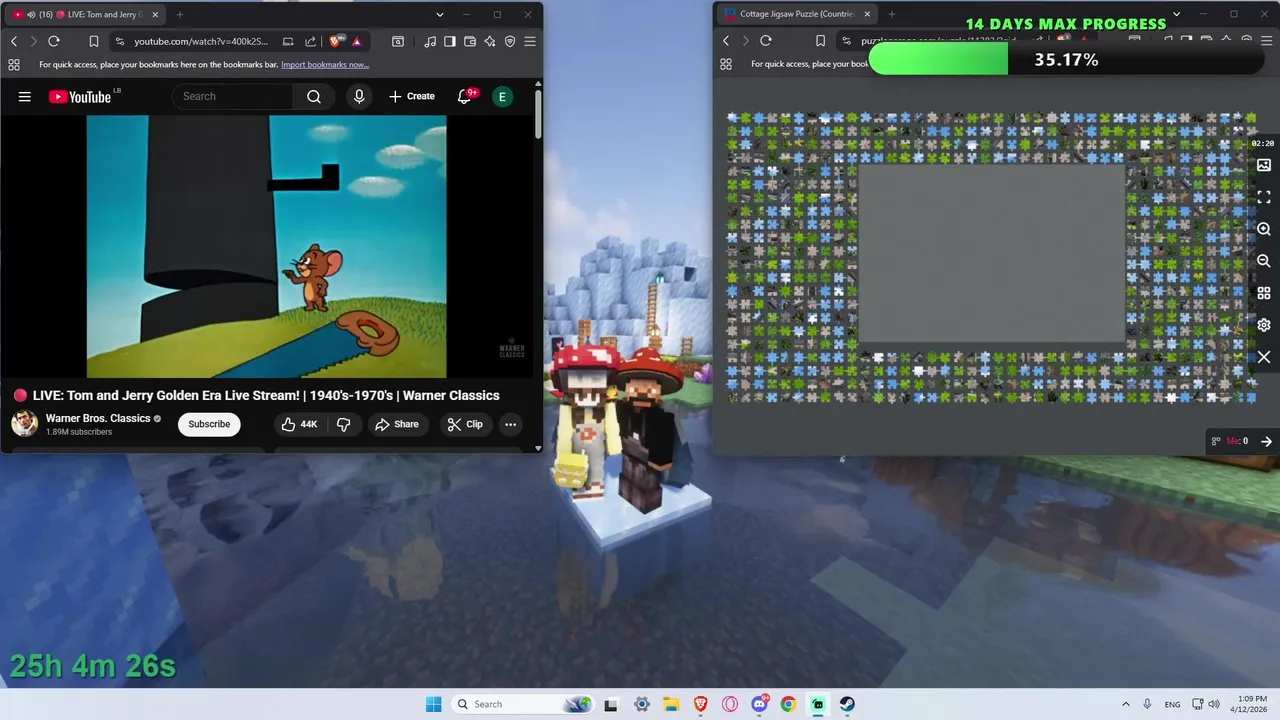
Task: Open the YouTube hamburger guide menu
Action: point(25,97)
